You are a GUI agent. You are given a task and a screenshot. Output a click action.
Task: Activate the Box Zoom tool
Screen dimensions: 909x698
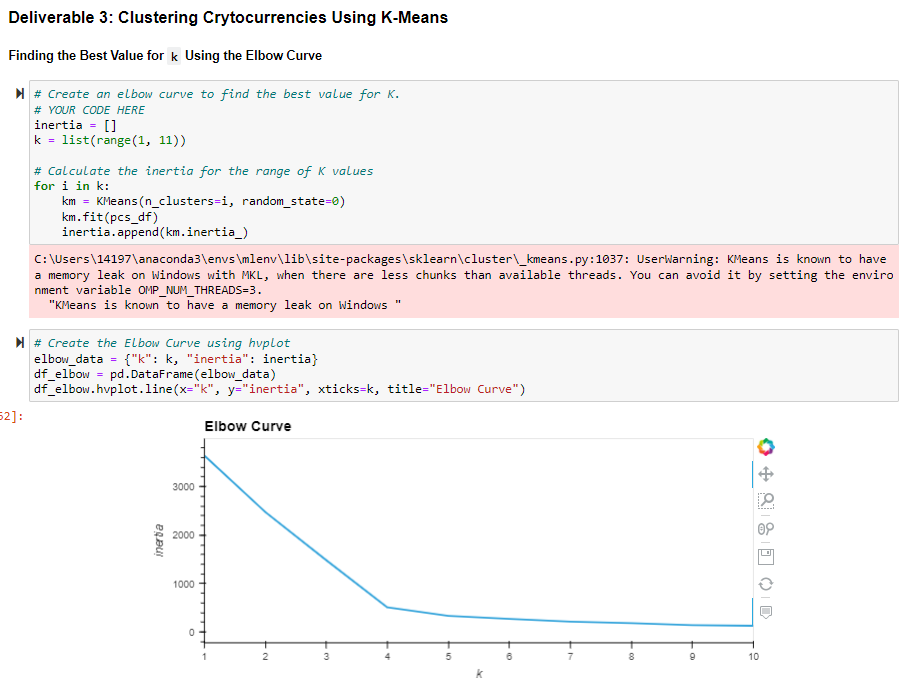765,500
